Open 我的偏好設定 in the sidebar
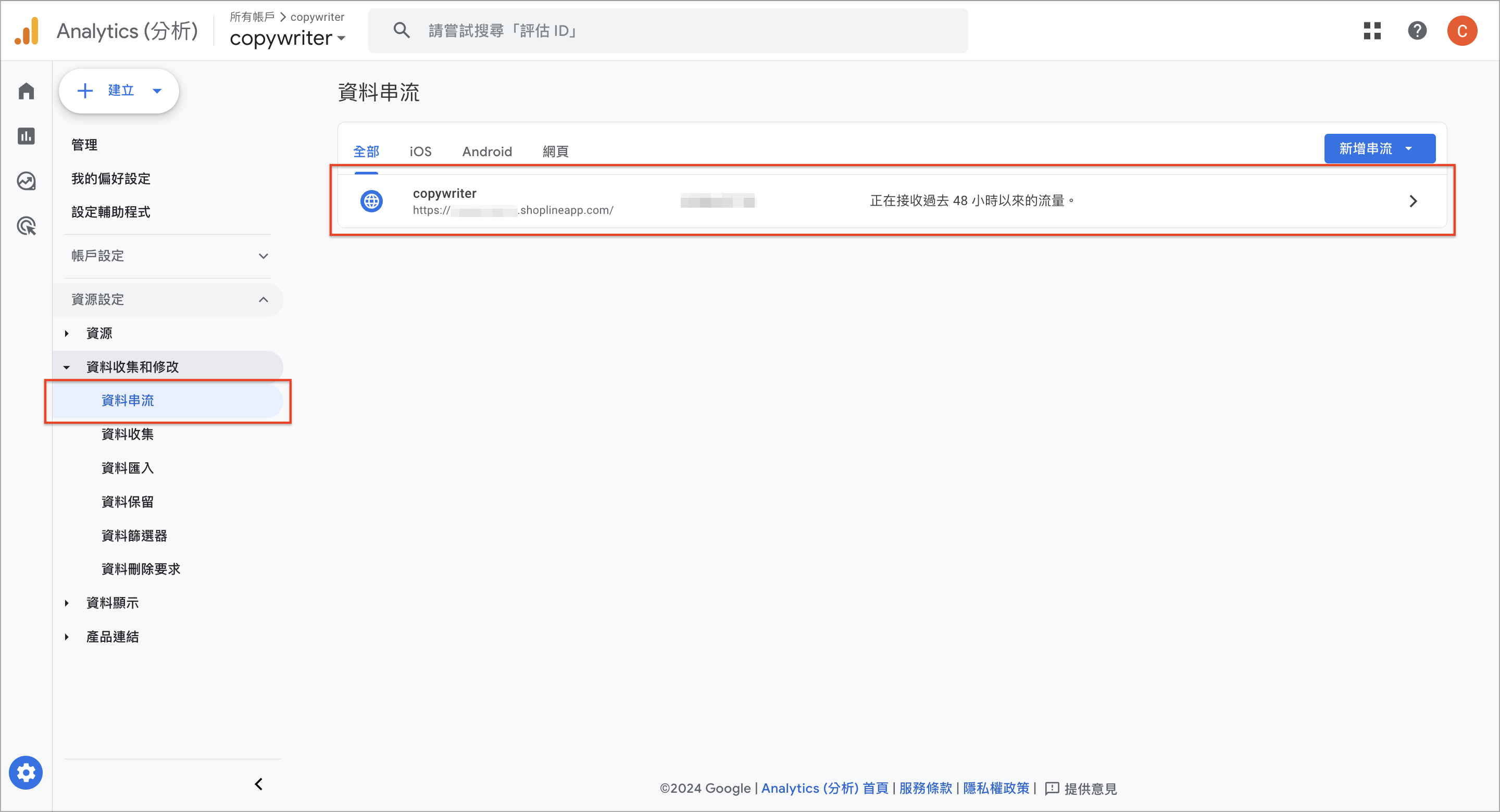 coord(110,179)
